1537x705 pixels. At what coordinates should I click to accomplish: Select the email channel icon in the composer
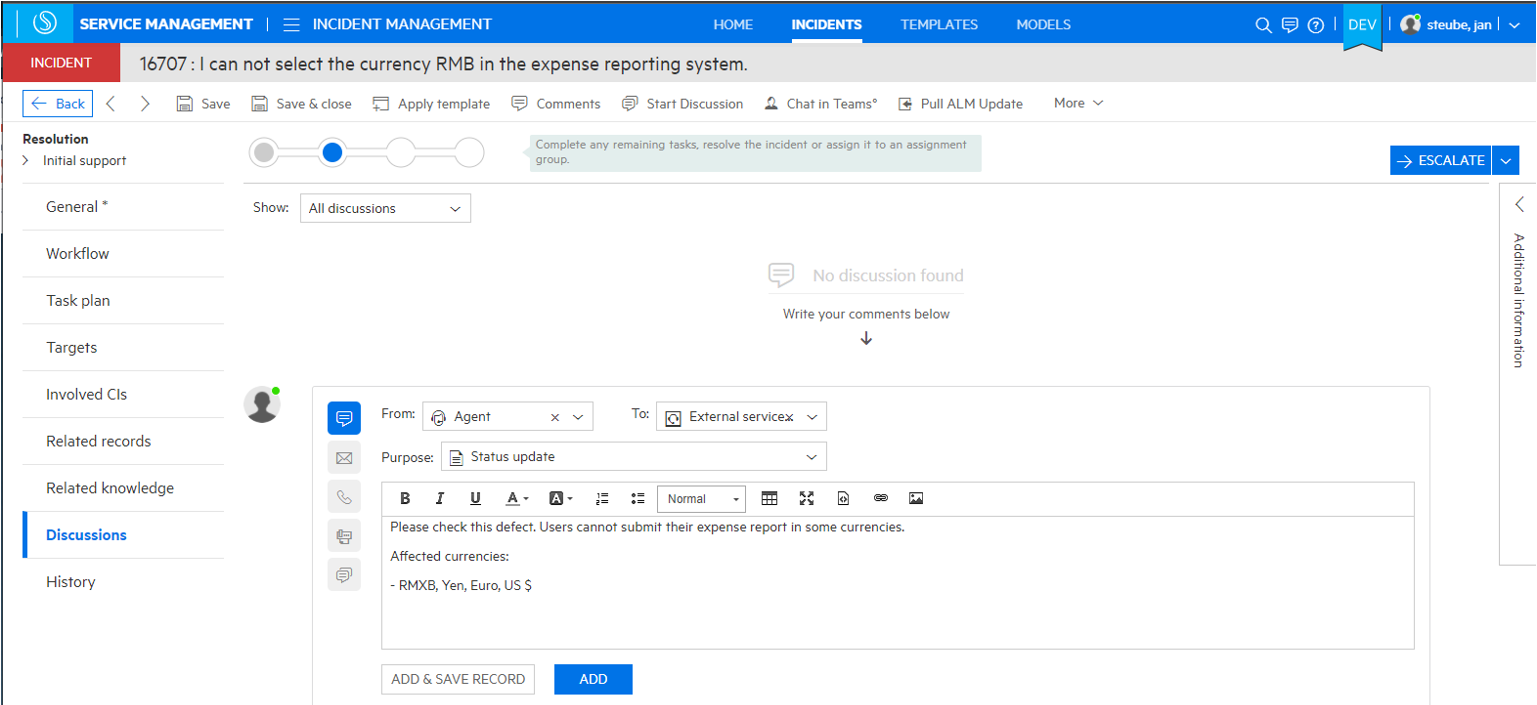coord(344,457)
